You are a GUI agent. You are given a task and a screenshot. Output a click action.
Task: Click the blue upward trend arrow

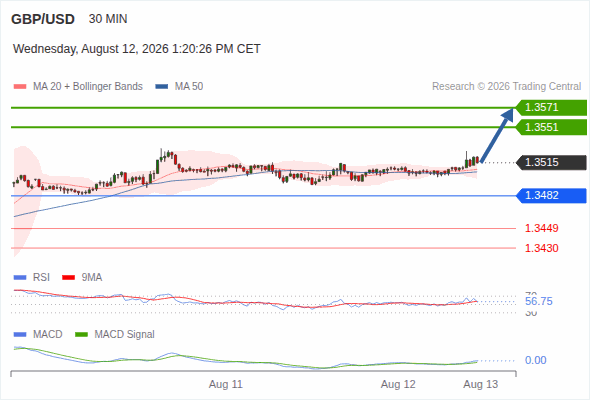[x=497, y=135]
